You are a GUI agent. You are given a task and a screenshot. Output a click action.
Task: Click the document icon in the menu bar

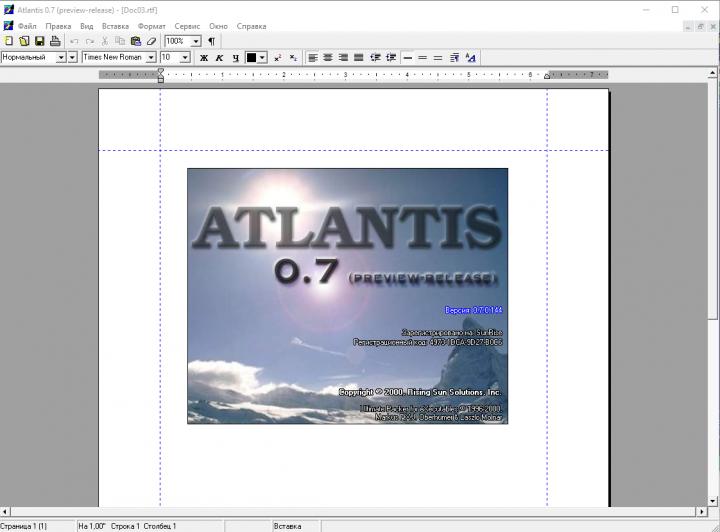click(8, 26)
